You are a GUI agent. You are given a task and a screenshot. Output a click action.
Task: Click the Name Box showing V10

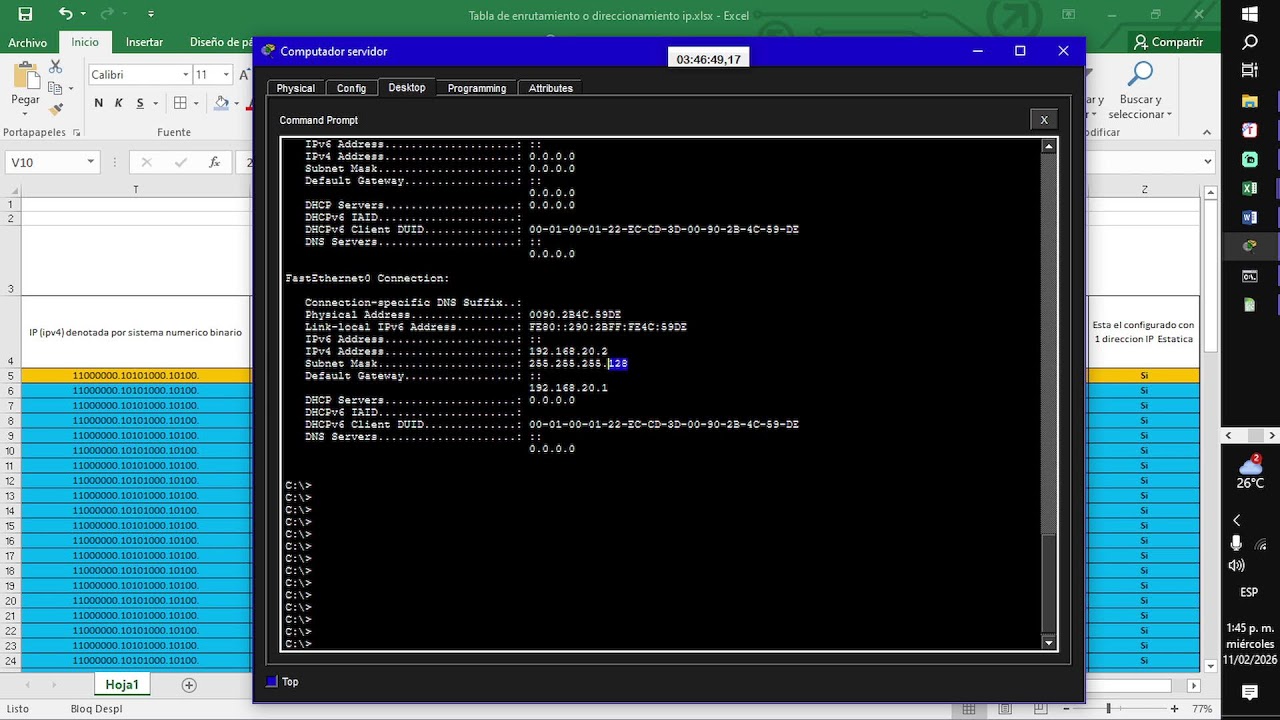pyautogui.click(x=45, y=162)
